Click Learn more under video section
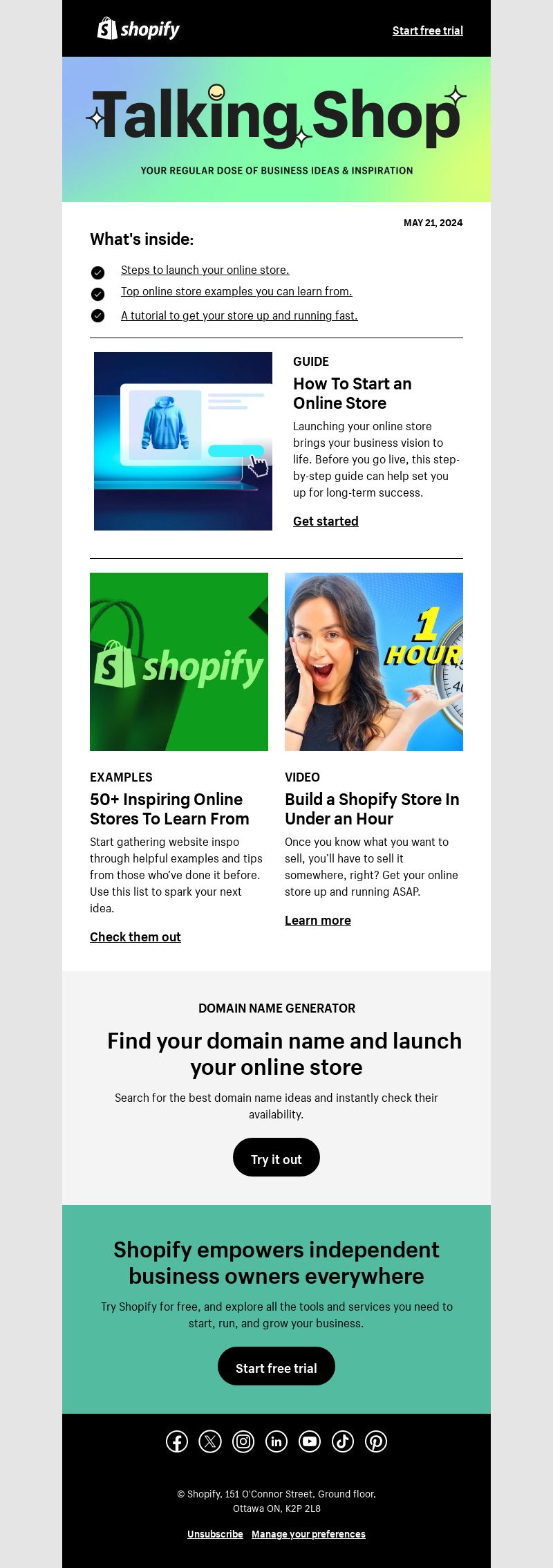Screen dimensions: 553x1568 [318, 921]
